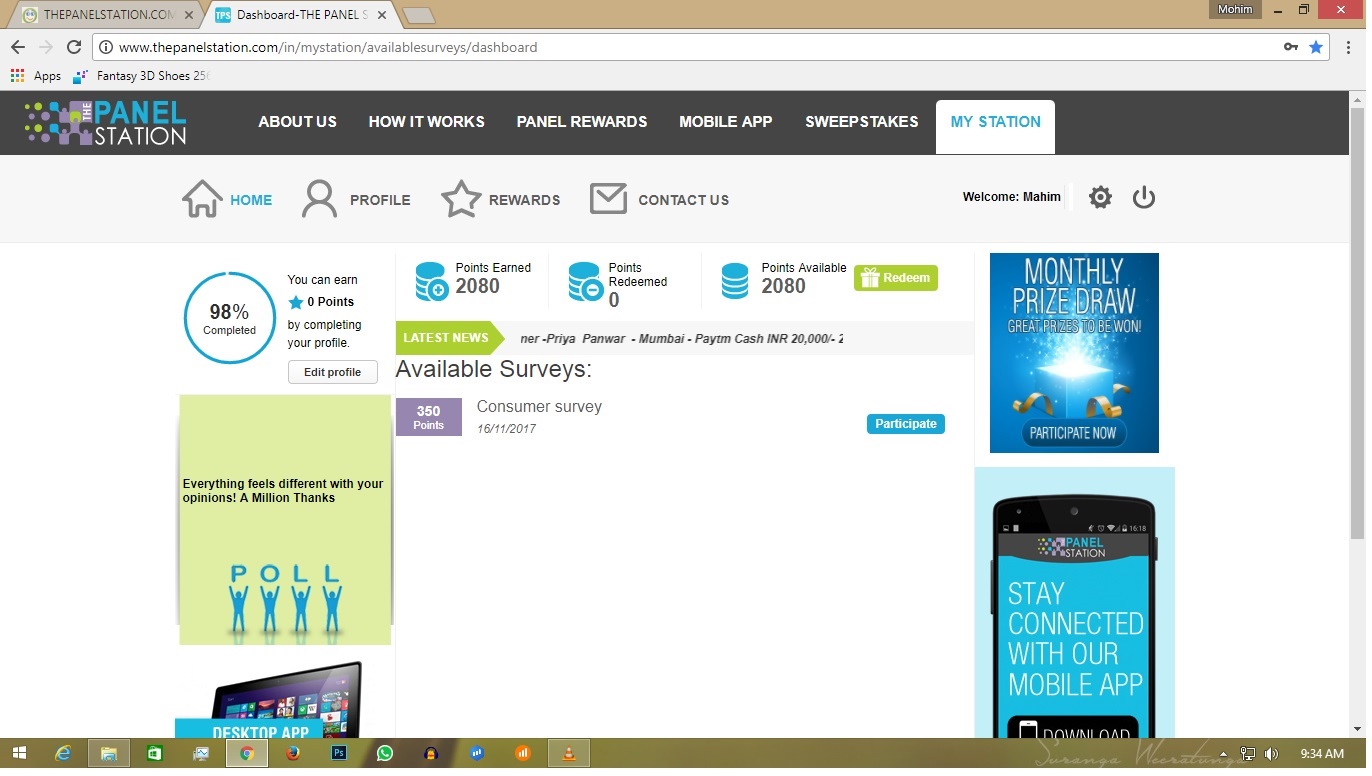Click the Rewards star icon
This screenshot has width=1372, height=776.
[x=461, y=199]
